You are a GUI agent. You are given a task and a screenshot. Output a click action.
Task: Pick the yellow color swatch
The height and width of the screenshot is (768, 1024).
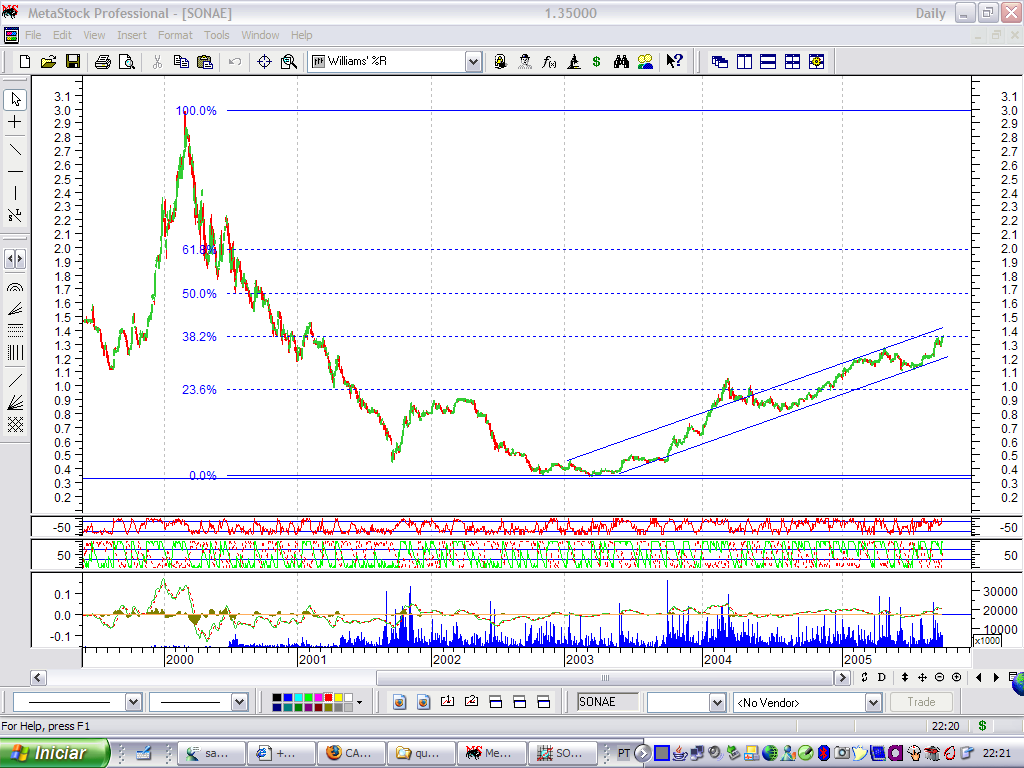coord(338,697)
